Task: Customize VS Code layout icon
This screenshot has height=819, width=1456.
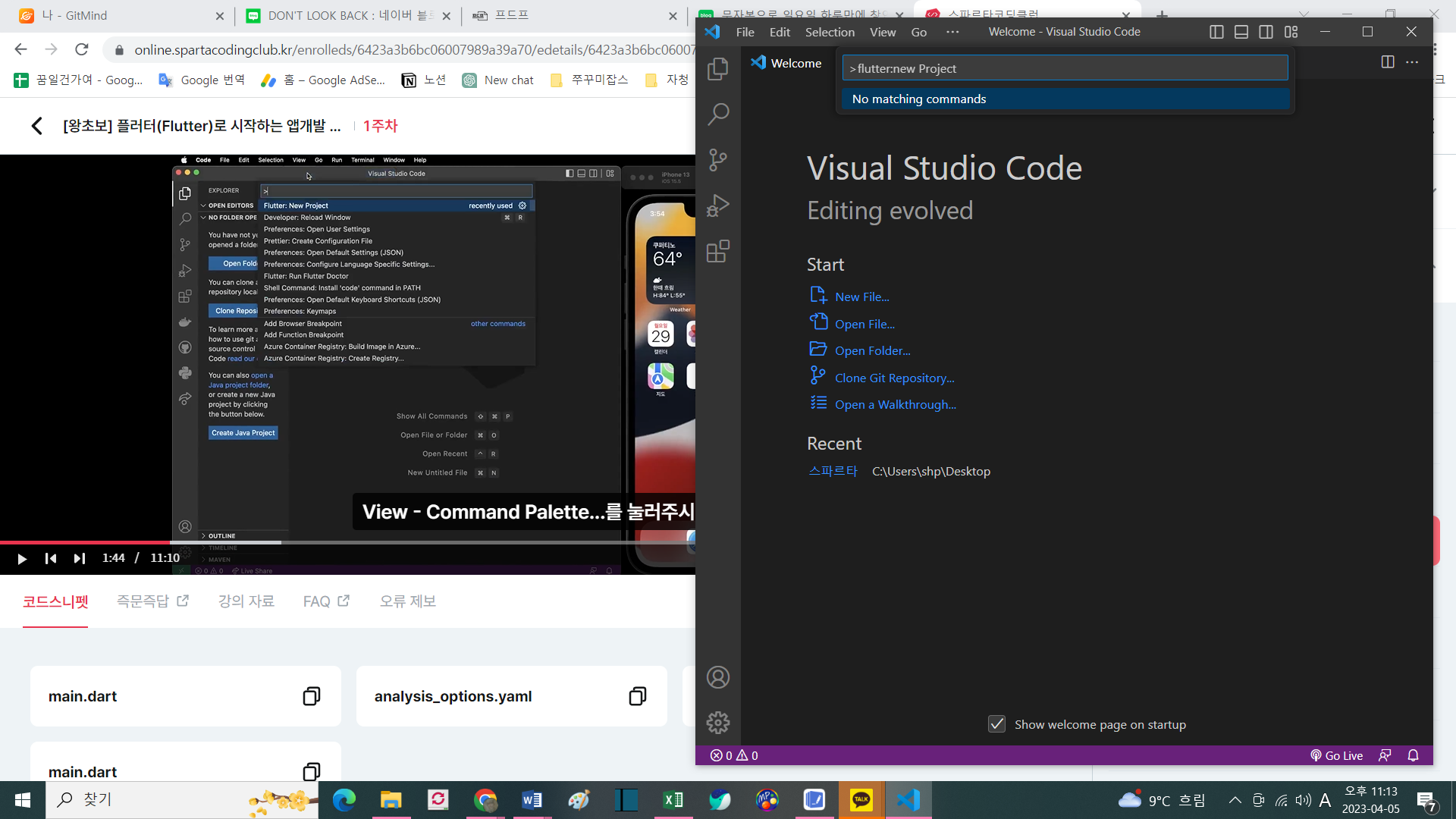Action: pos(1291,32)
